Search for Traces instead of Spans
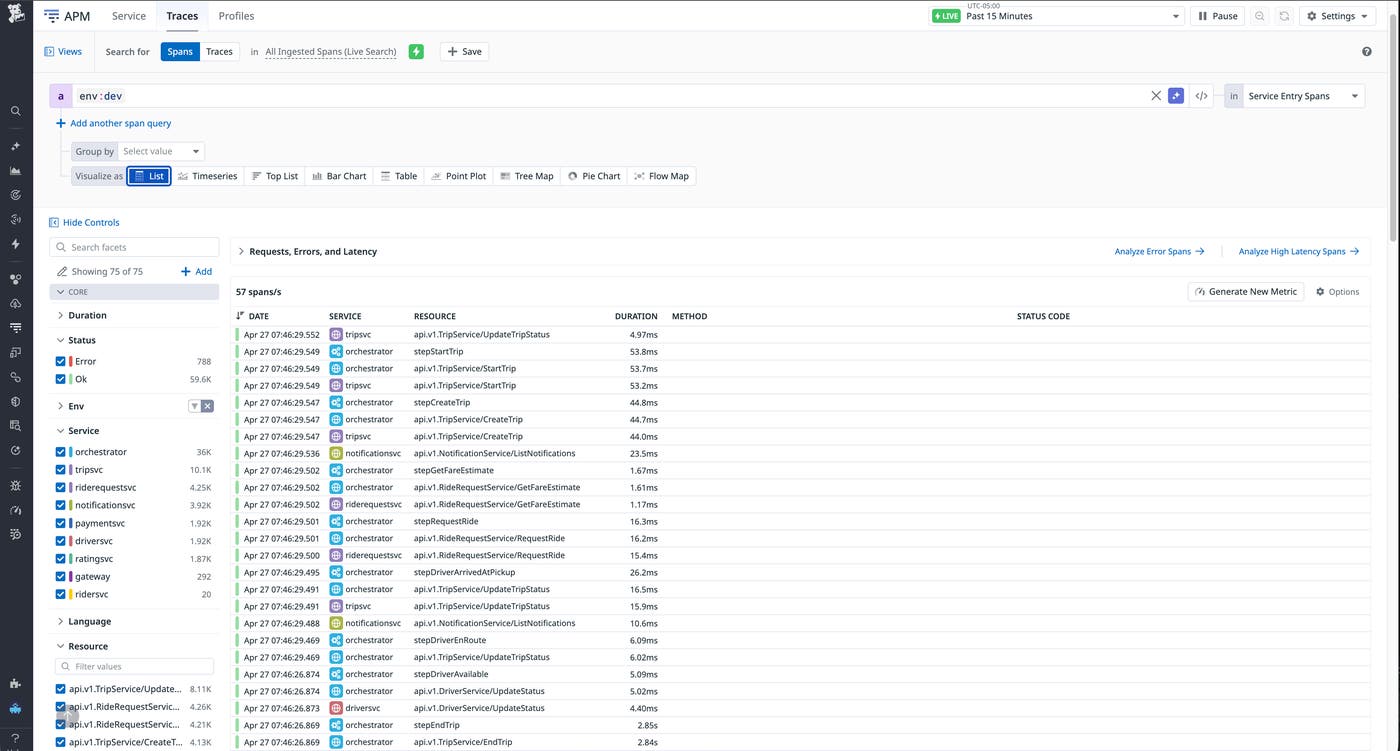 219,51
